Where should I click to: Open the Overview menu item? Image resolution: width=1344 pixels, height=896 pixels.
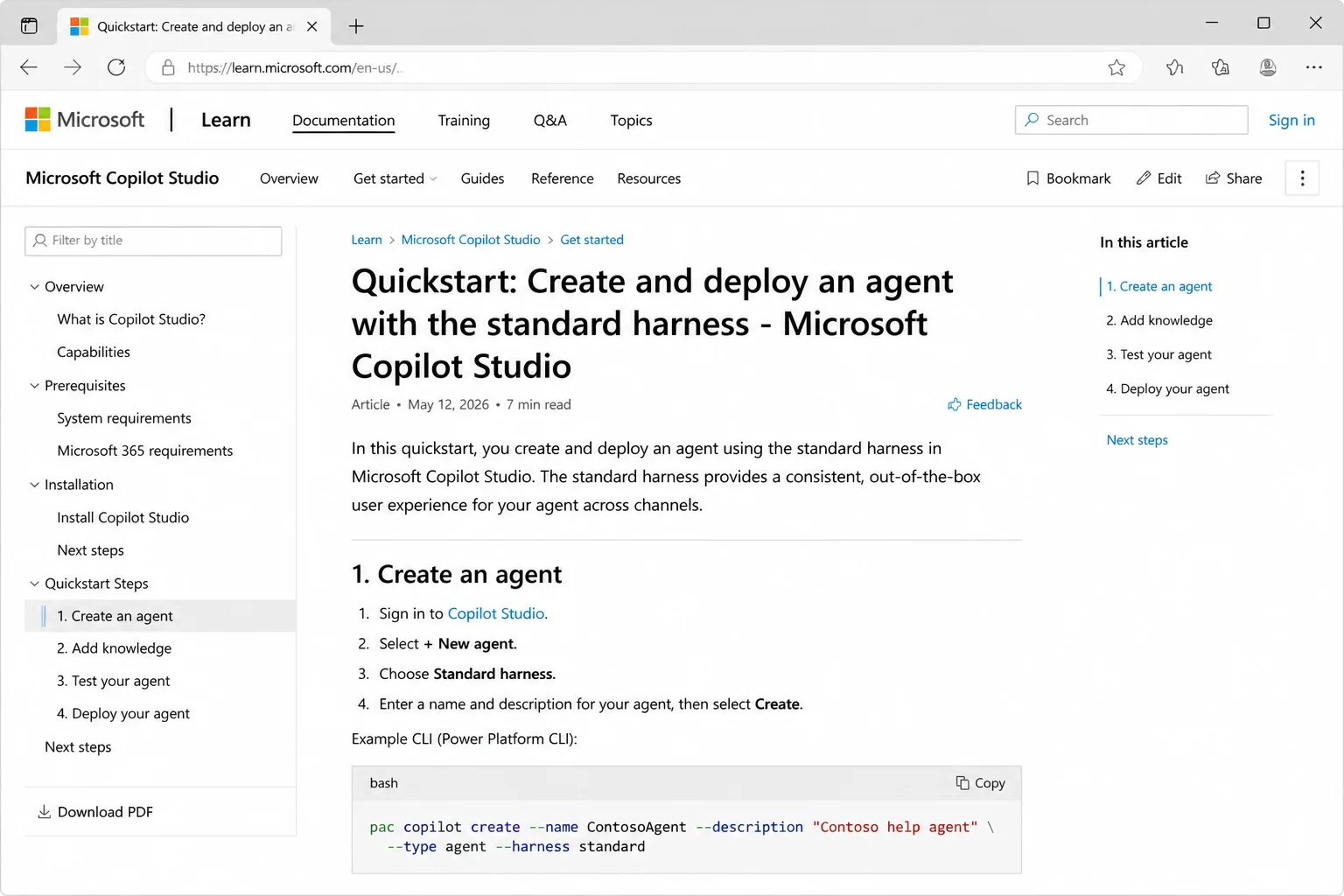pos(289,178)
